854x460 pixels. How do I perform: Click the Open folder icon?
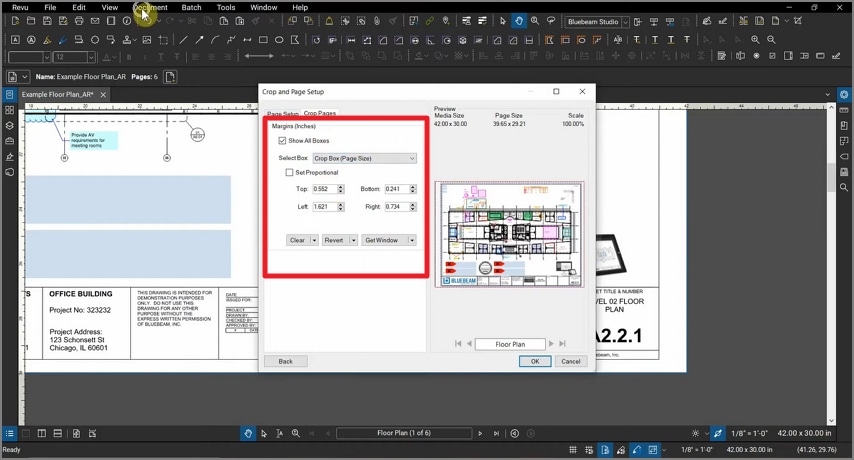tap(31, 21)
